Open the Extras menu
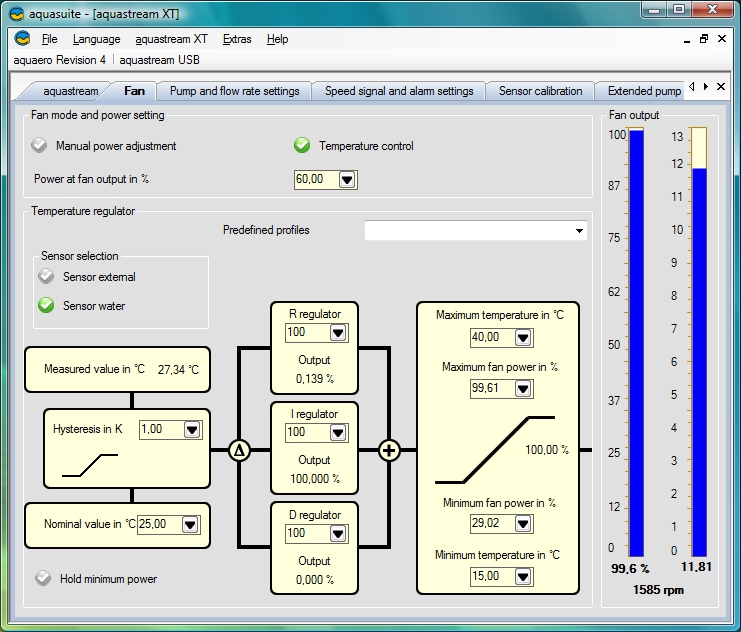Viewport: 741px width, 632px height. [237, 39]
